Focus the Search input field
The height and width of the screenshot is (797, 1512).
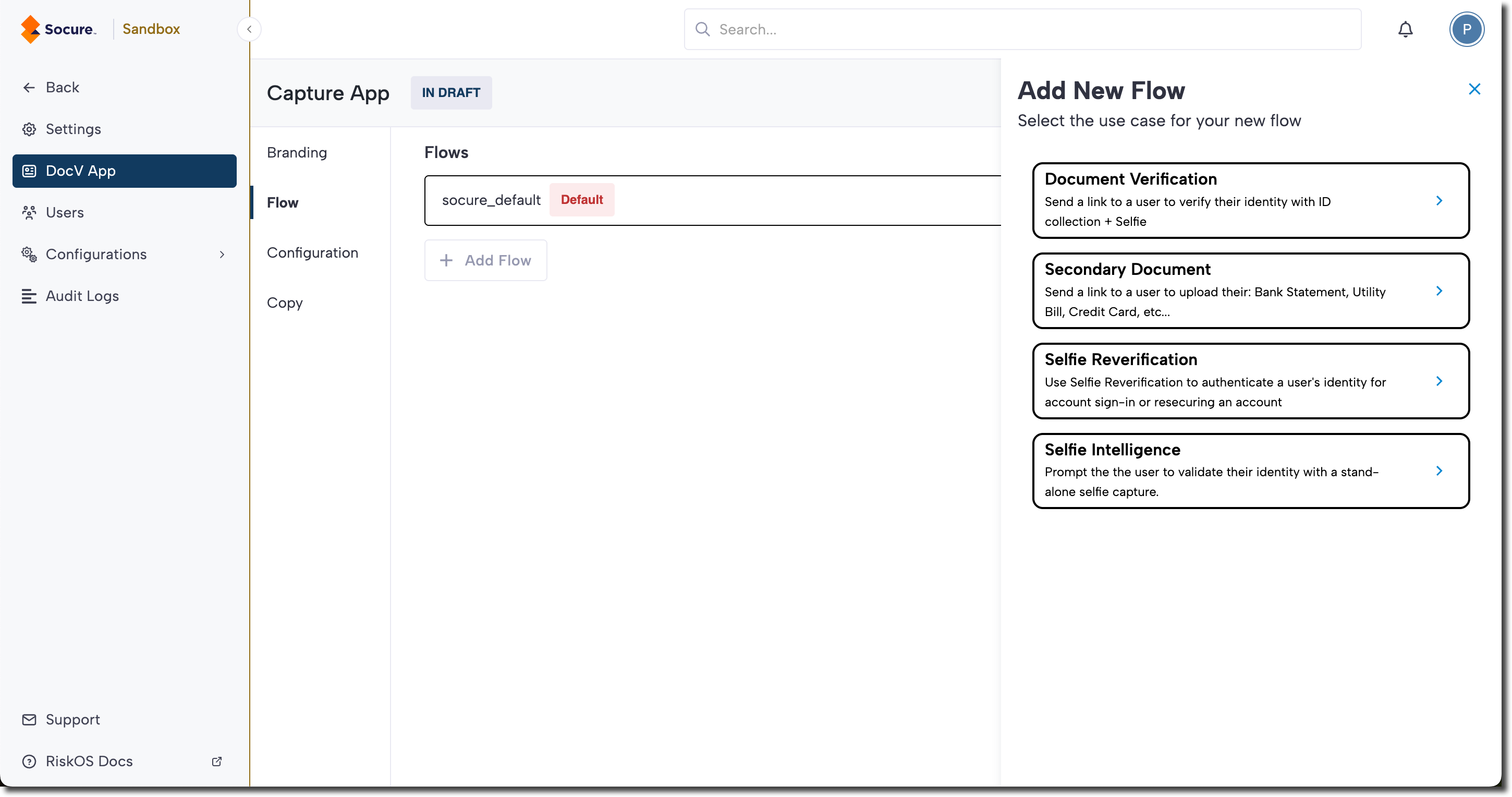tap(1021, 29)
